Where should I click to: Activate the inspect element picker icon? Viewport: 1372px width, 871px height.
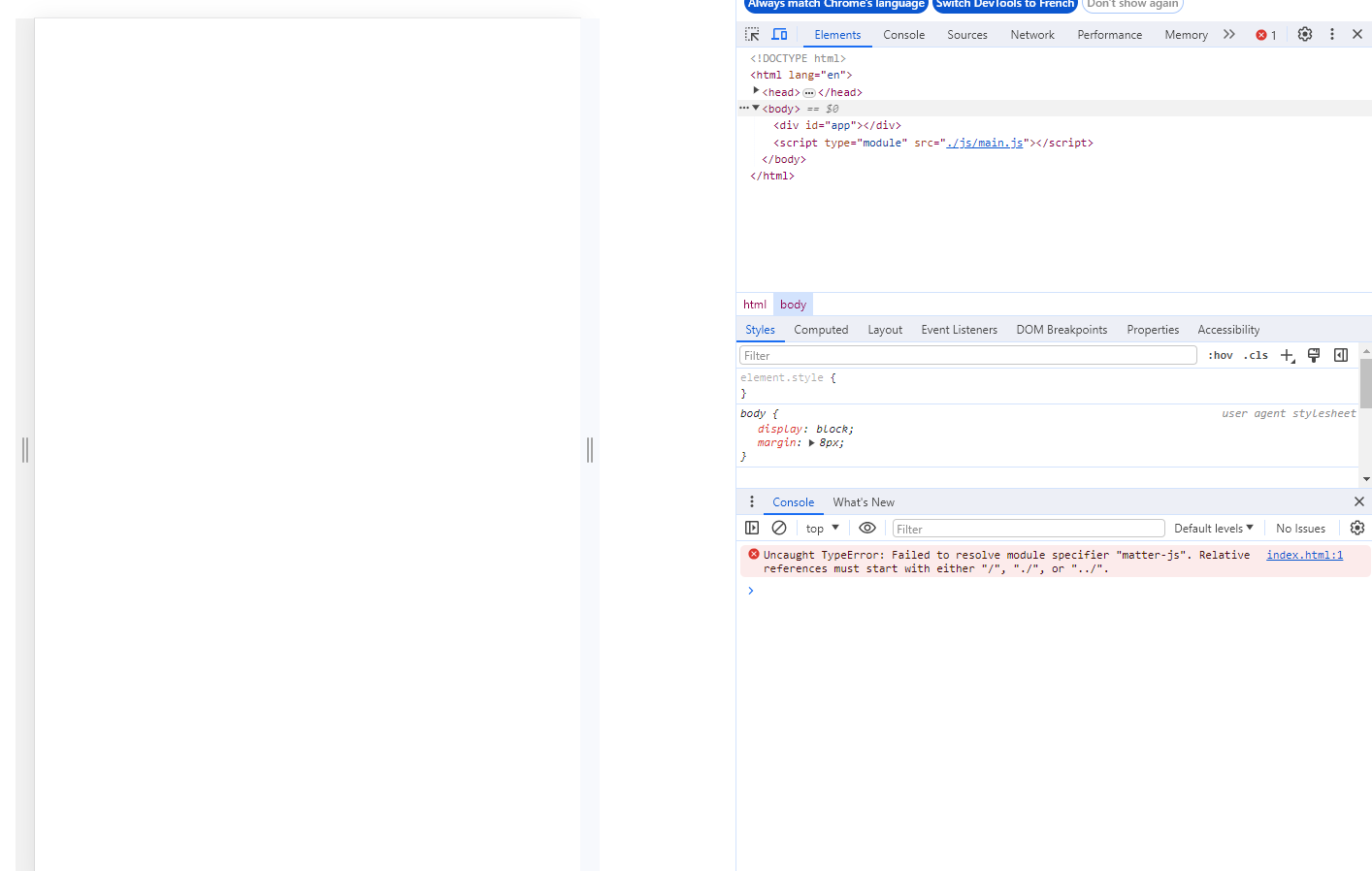(752, 34)
